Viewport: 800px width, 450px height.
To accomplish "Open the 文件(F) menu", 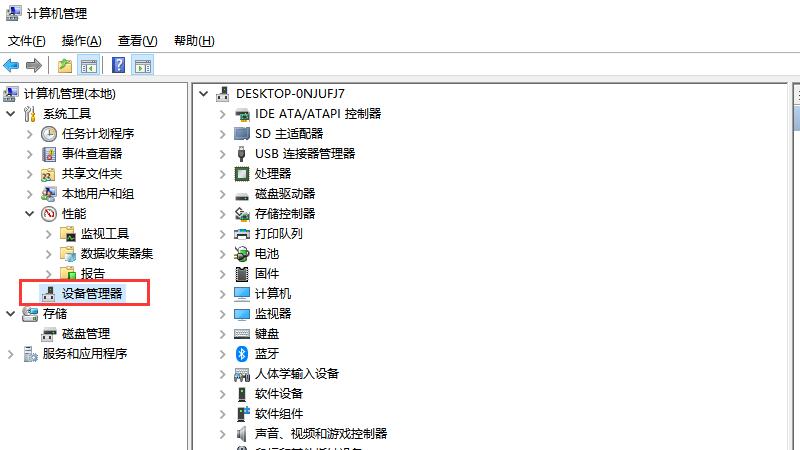I will (x=27, y=41).
